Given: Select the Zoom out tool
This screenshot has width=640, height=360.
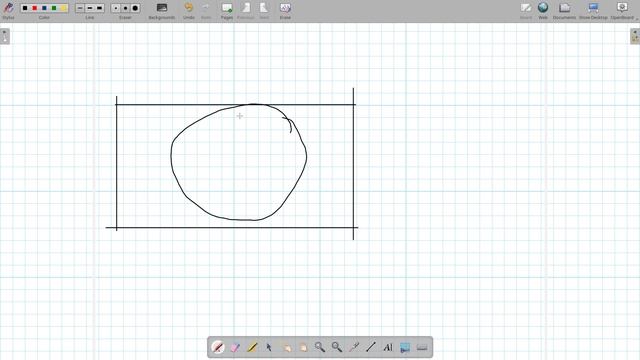Looking at the screenshot, I should point(337,347).
